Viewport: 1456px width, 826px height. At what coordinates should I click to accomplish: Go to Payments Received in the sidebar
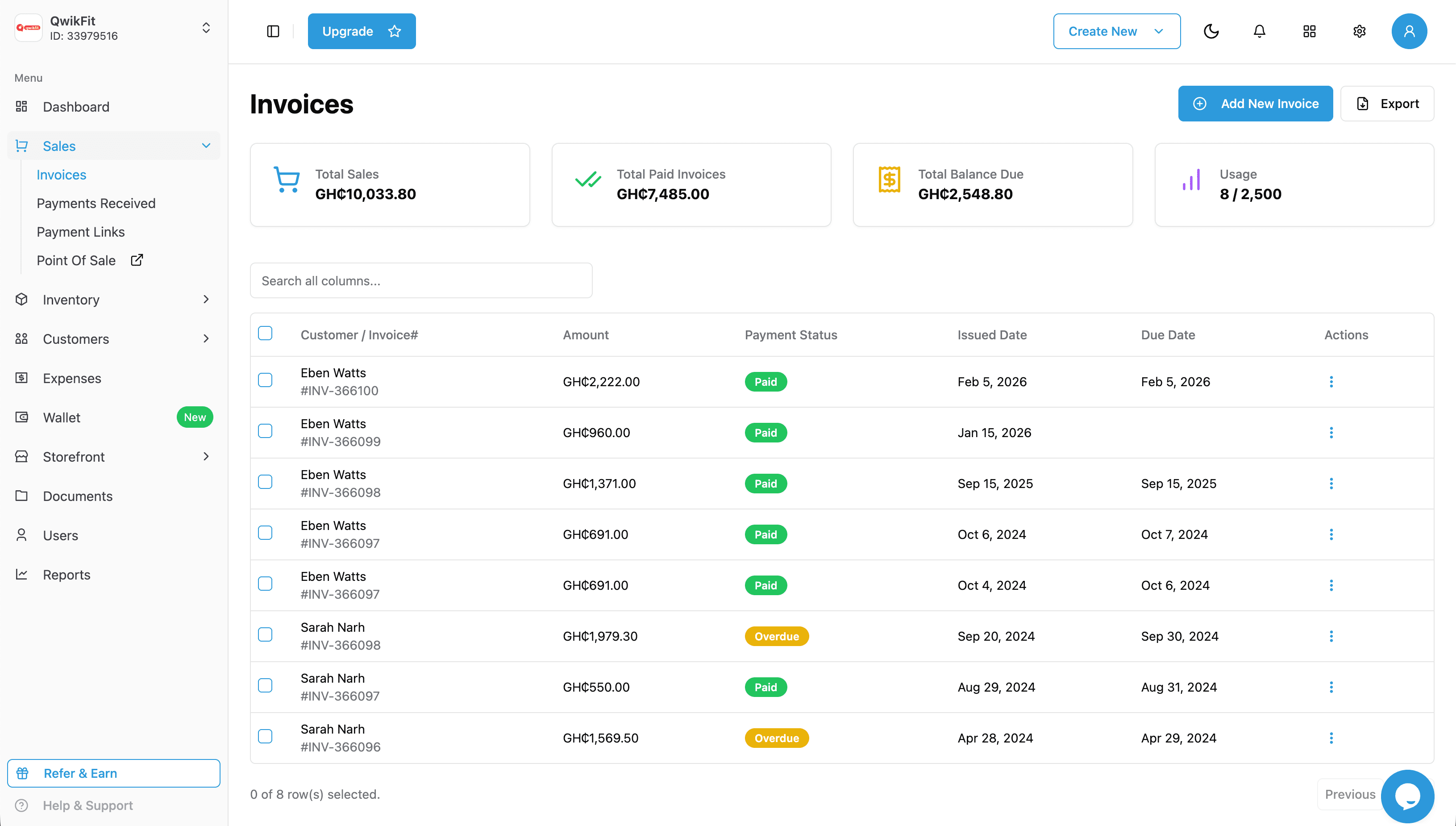tap(96, 203)
